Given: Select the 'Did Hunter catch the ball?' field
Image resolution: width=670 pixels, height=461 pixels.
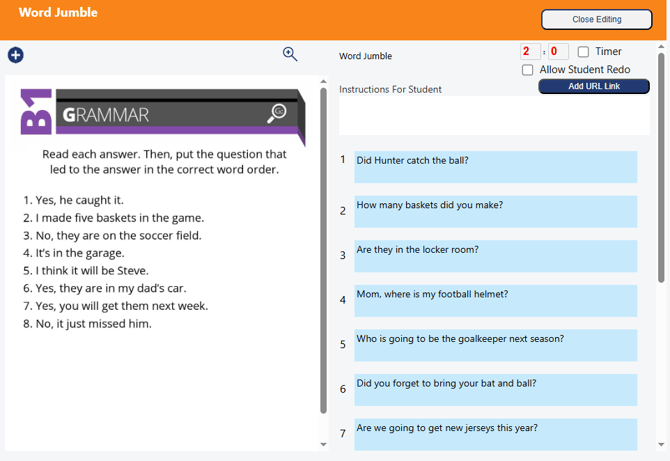Looking at the screenshot, I should [x=495, y=167].
